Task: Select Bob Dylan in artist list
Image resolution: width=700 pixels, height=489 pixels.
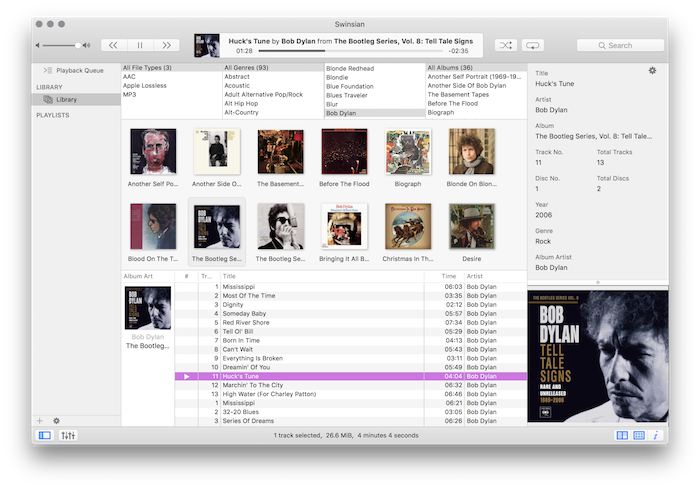Action: click(375, 113)
